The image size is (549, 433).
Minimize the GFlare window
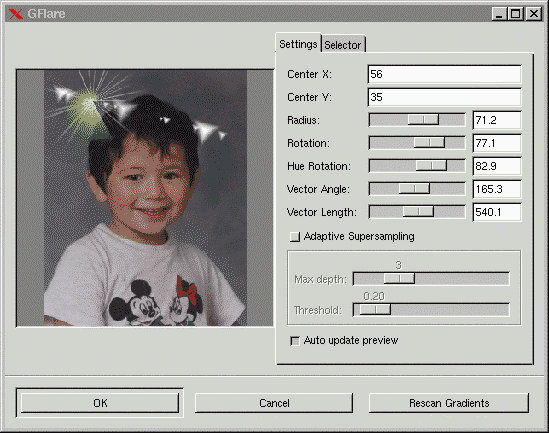(500, 14)
